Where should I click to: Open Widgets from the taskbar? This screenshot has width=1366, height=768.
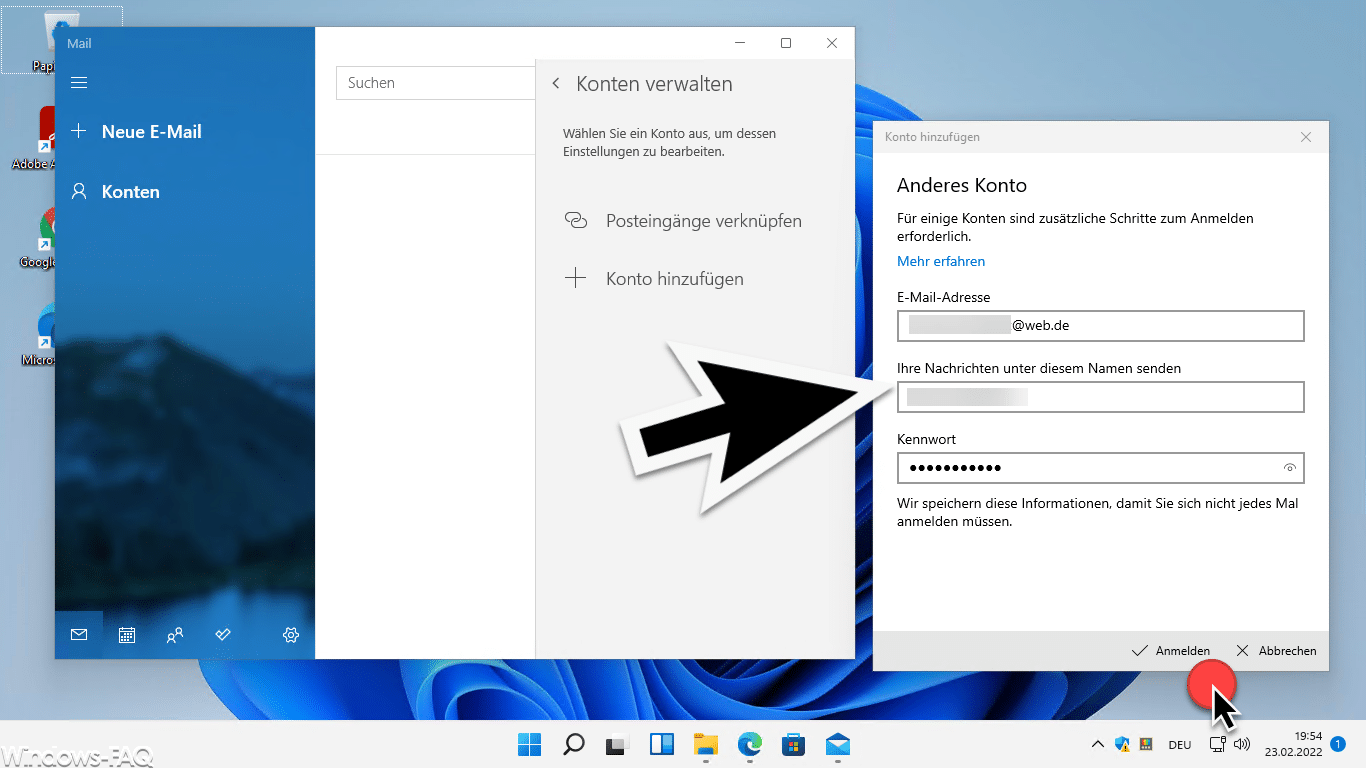point(662,744)
